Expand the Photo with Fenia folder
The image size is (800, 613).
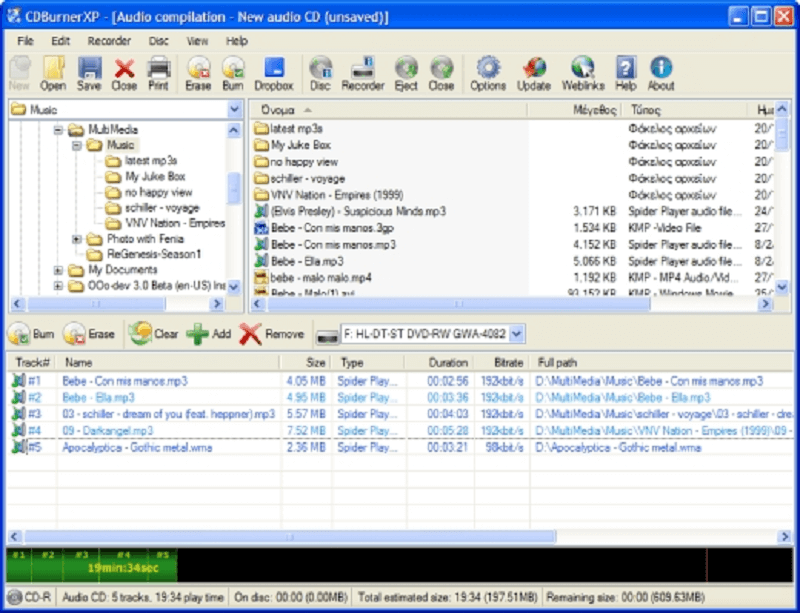coord(77,239)
